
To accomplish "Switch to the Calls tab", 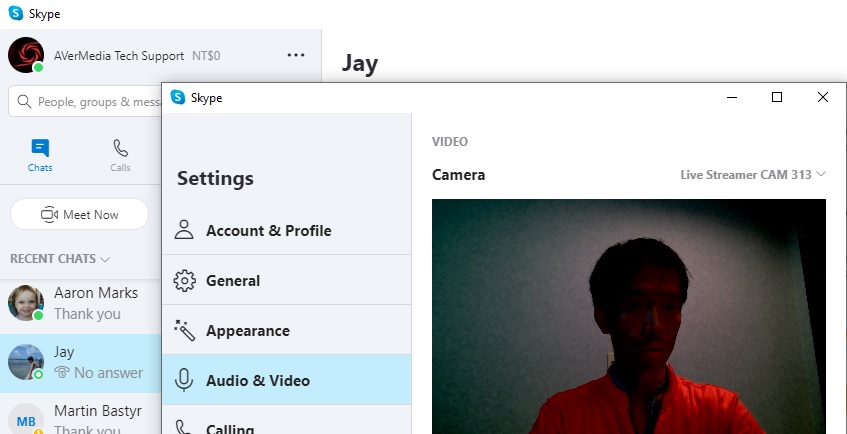I will click(x=120, y=156).
